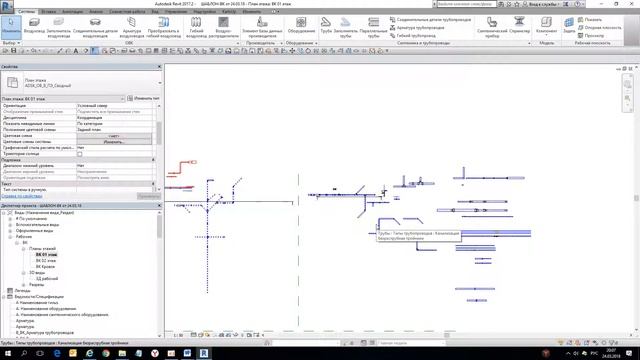Pick the Спринклер tool
This screenshot has width=640, height=360.
pyautogui.click(x=519, y=25)
